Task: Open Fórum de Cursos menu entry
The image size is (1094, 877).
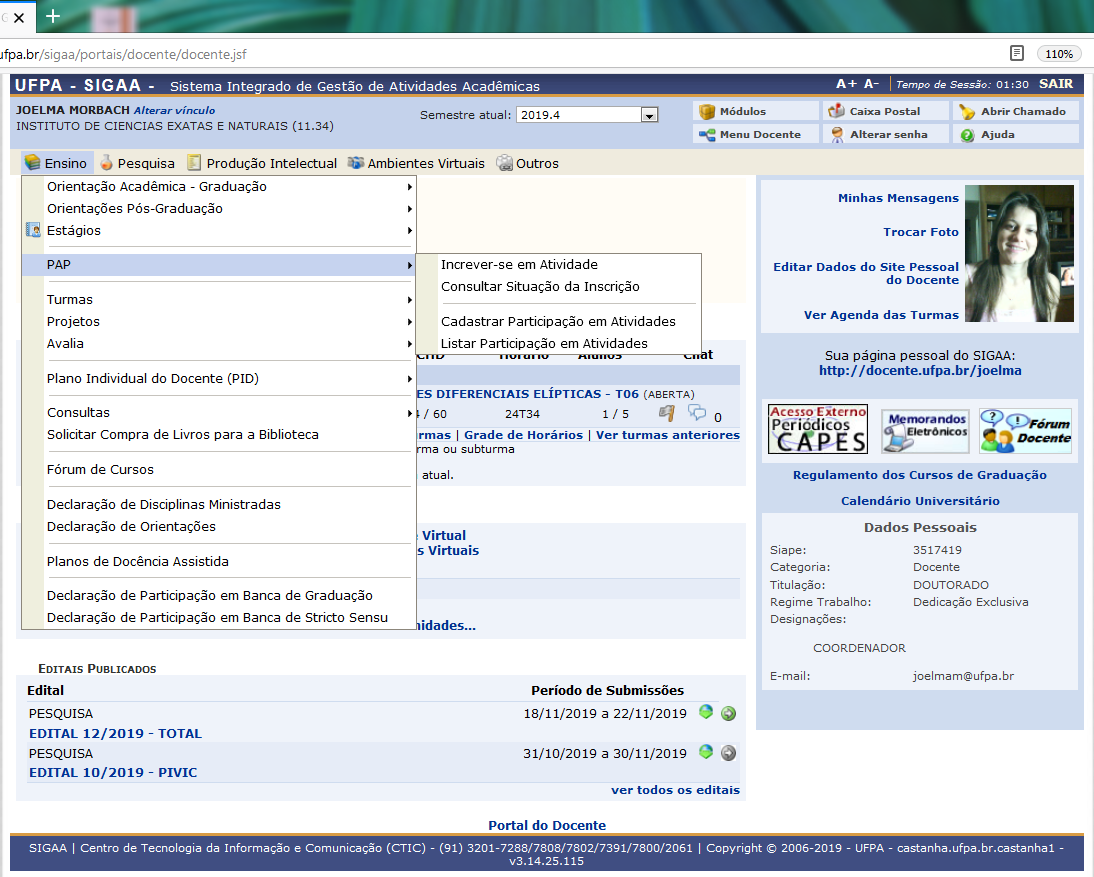Action: (x=100, y=470)
